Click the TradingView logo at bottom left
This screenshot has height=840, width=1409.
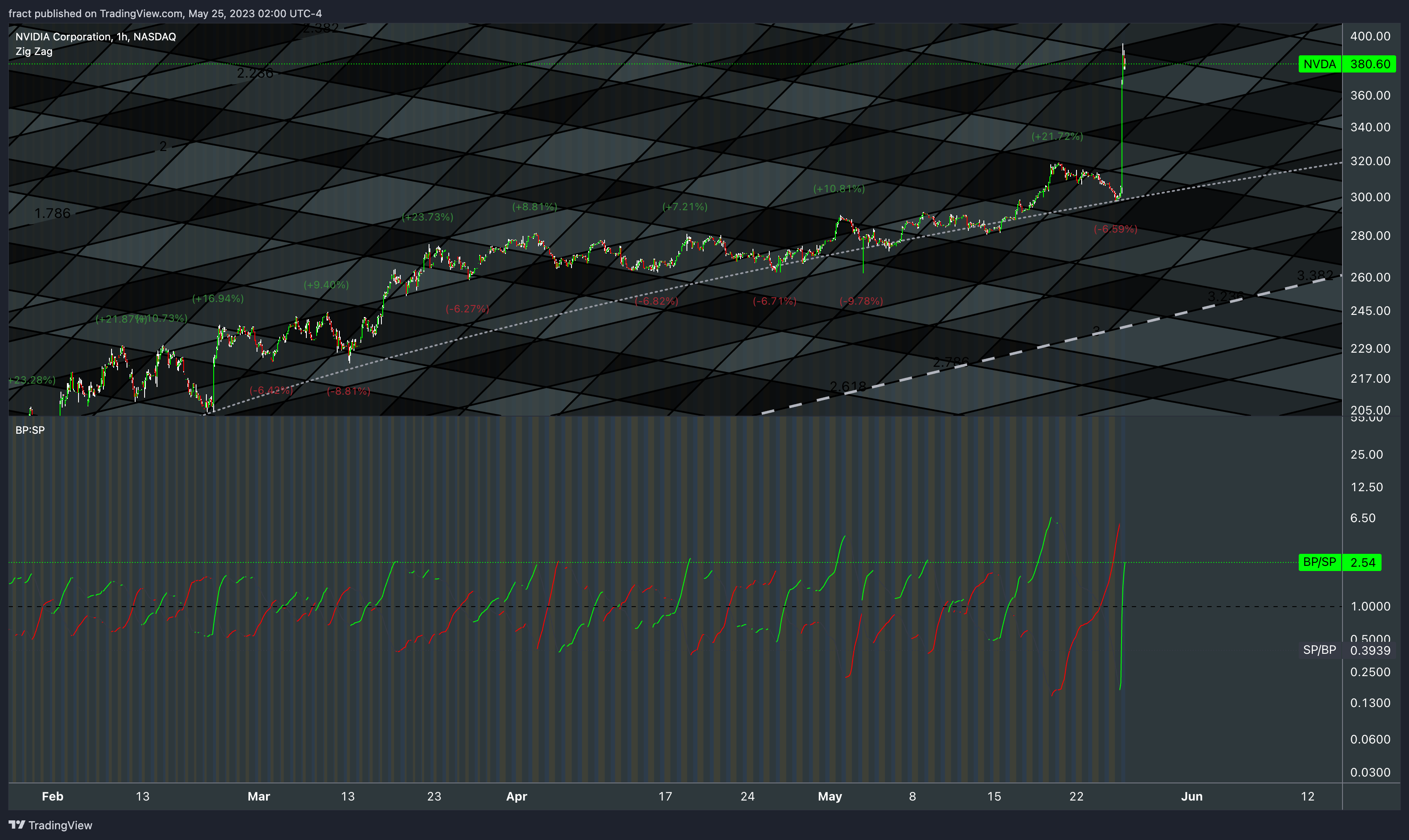pos(50,825)
